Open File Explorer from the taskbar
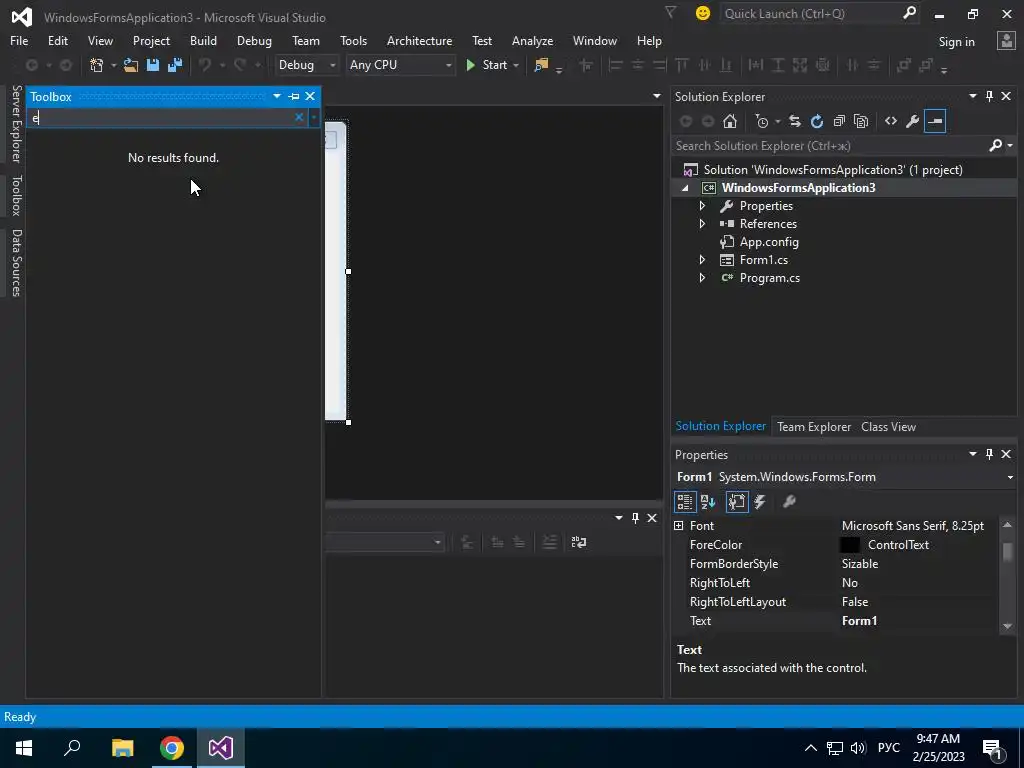1024x768 pixels. click(122, 748)
